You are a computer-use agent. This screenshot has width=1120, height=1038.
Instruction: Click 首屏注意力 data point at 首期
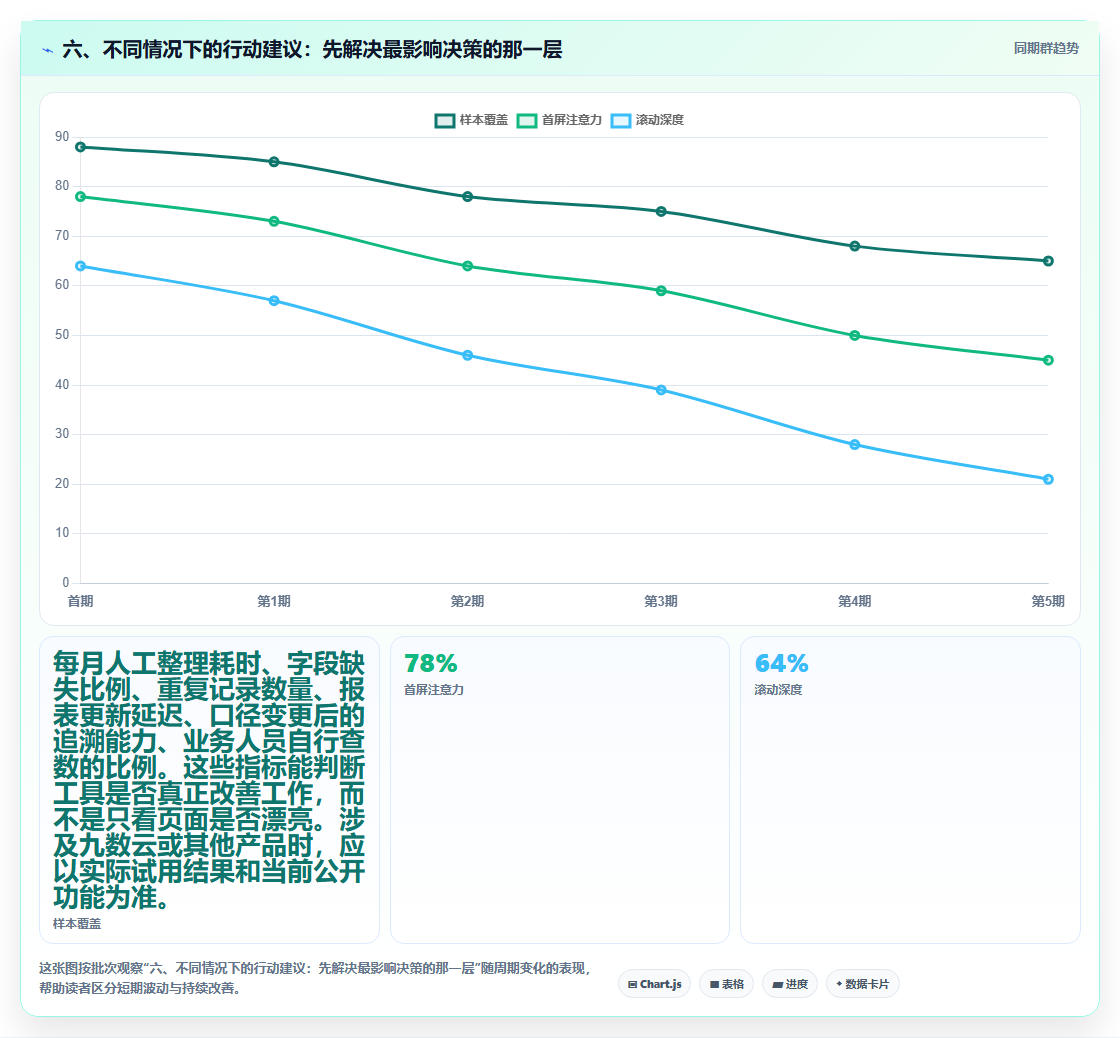(x=81, y=196)
